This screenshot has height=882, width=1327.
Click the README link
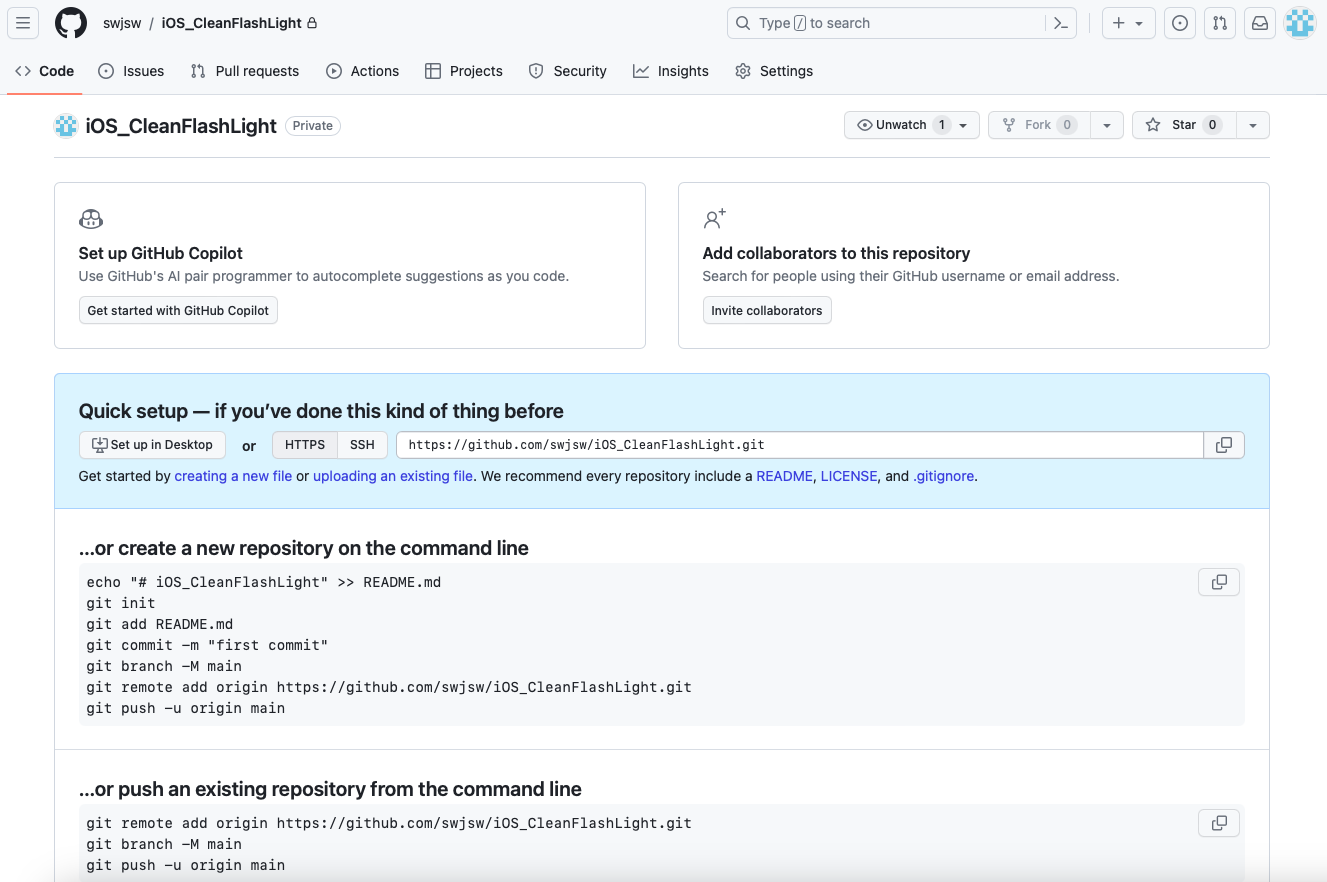click(x=784, y=476)
